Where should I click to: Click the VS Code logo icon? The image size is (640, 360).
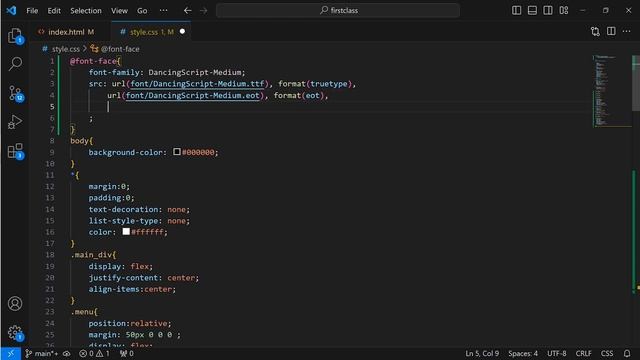(11, 10)
